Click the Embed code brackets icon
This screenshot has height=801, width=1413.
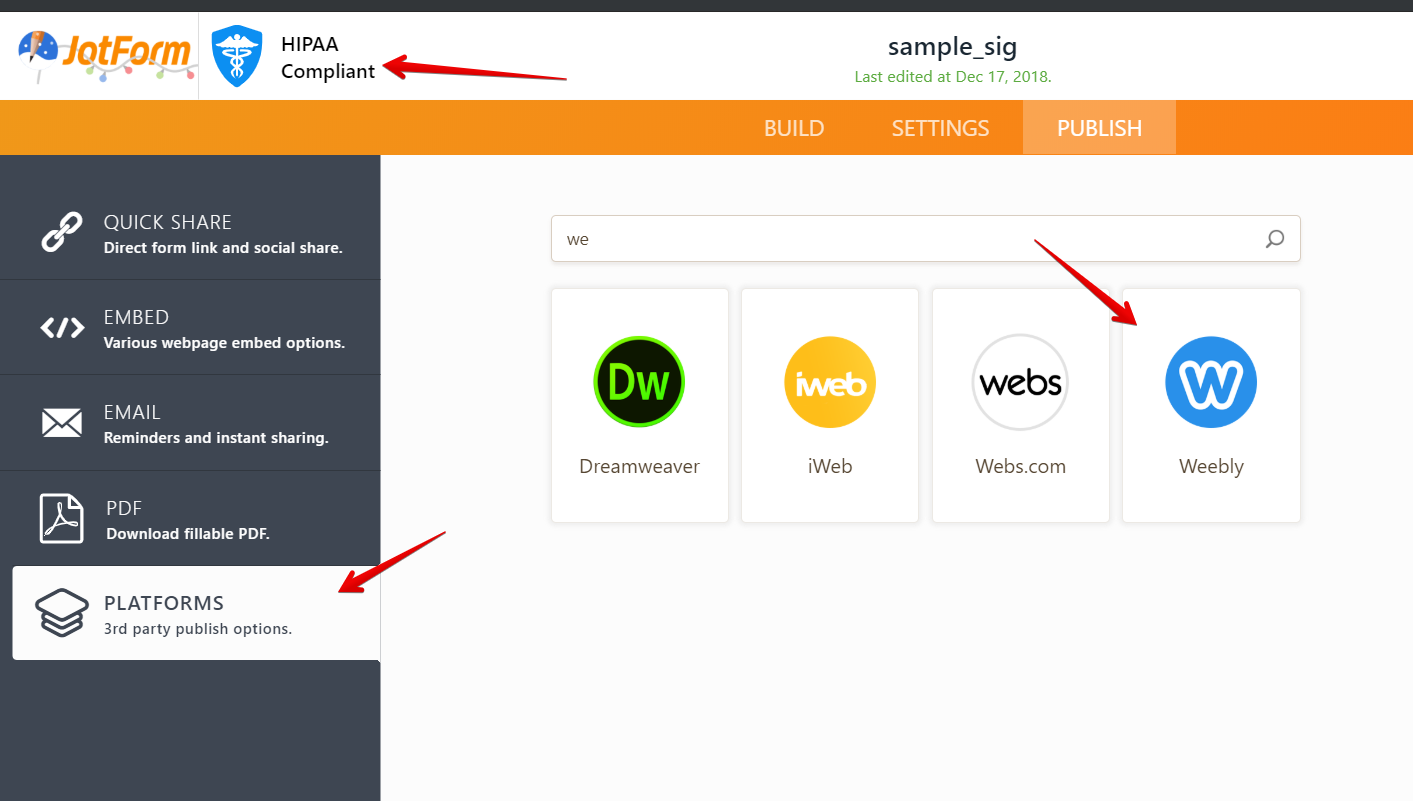click(x=62, y=328)
